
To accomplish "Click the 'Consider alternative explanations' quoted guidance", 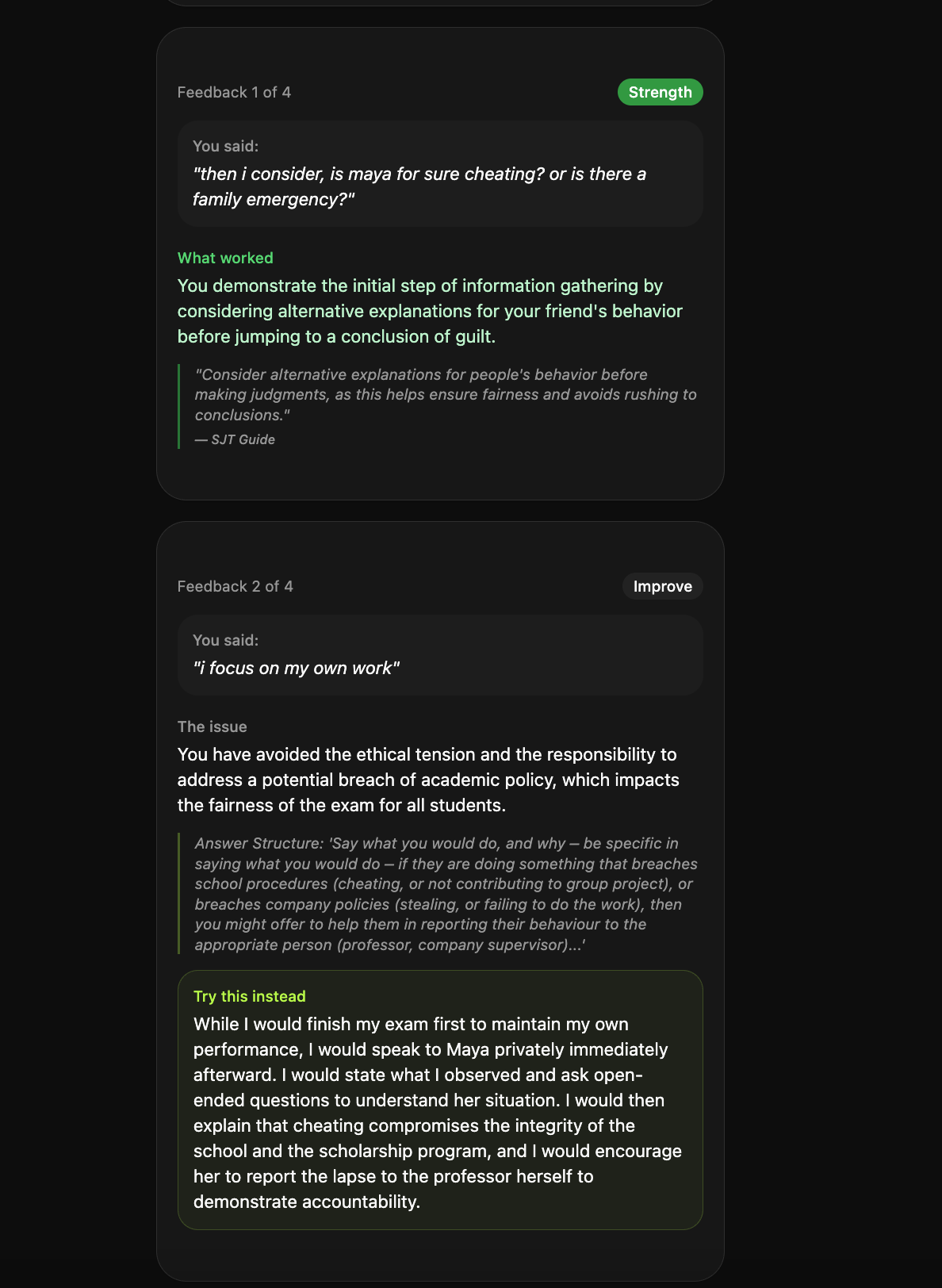I will click(x=446, y=394).
